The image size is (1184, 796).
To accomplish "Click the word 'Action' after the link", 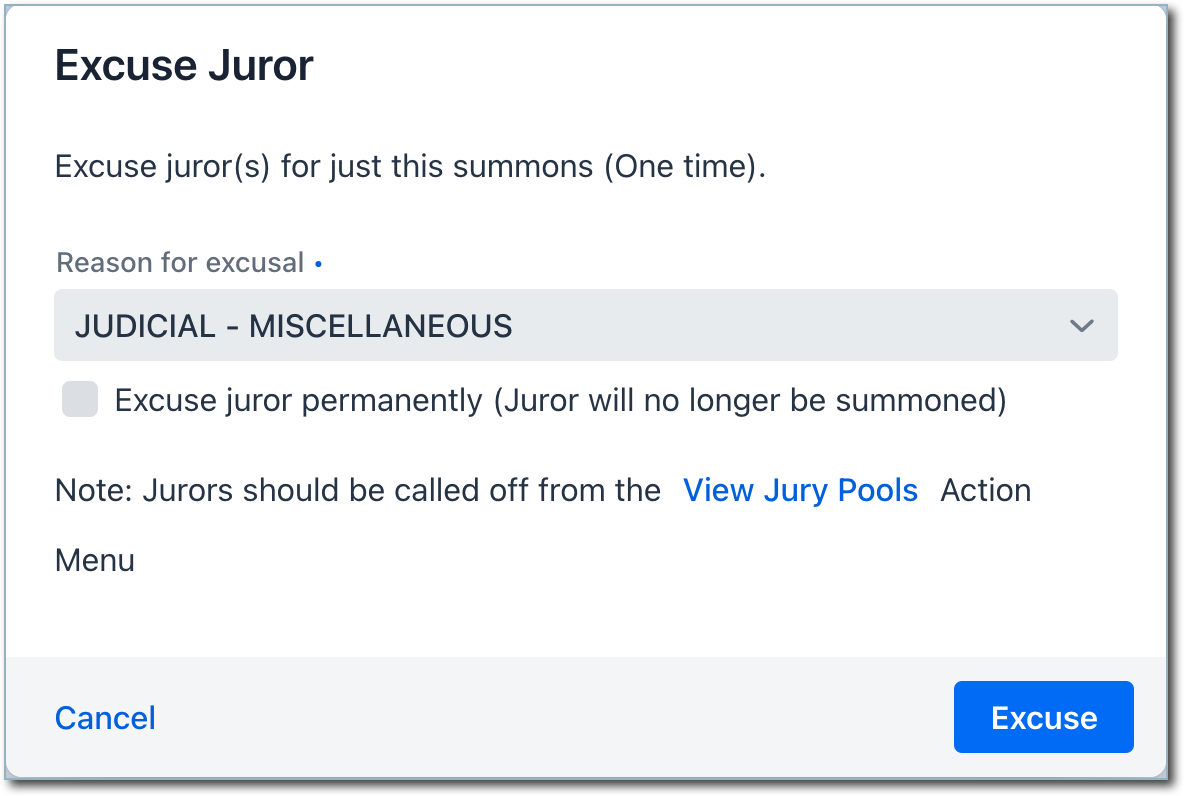I will tap(985, 491).
